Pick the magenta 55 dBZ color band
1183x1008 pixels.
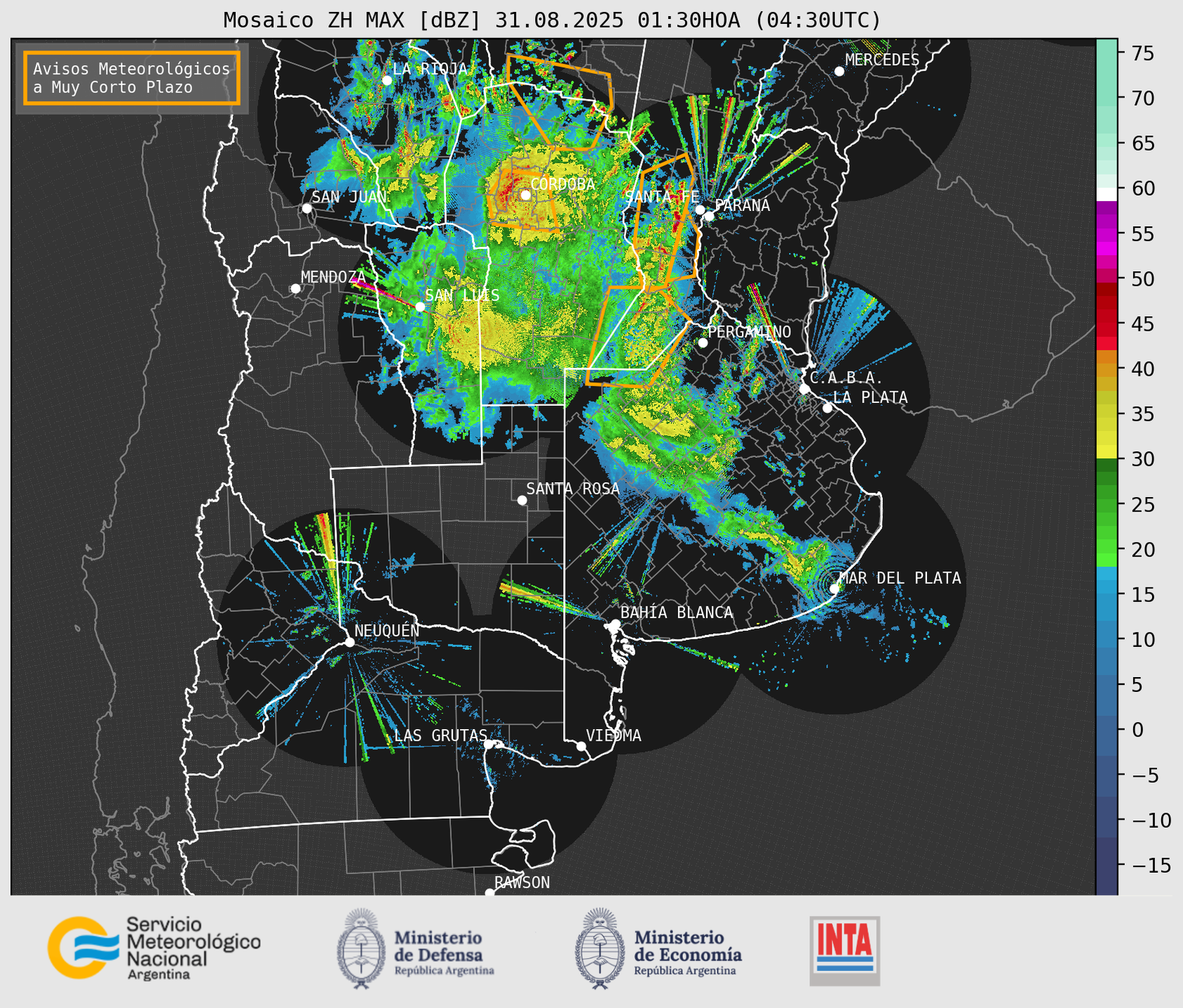point(1107,235)
